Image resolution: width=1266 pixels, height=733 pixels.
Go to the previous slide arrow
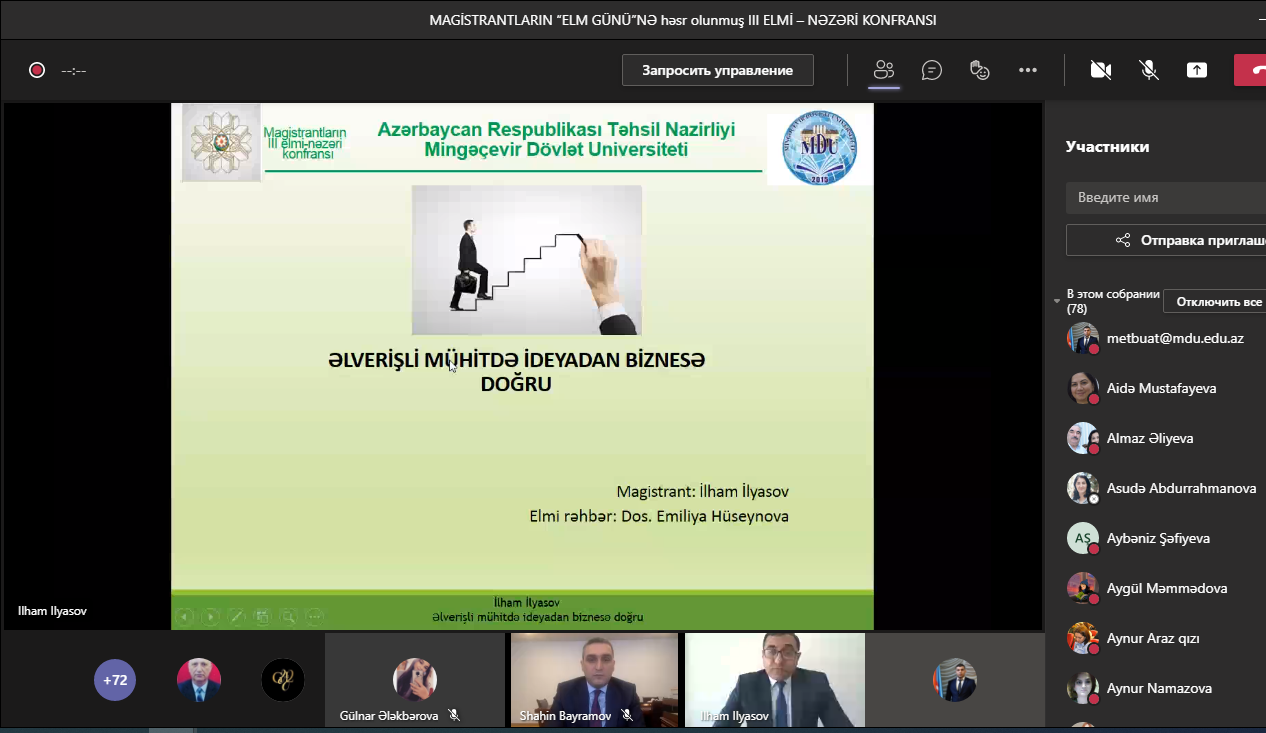tap(184, 617)
